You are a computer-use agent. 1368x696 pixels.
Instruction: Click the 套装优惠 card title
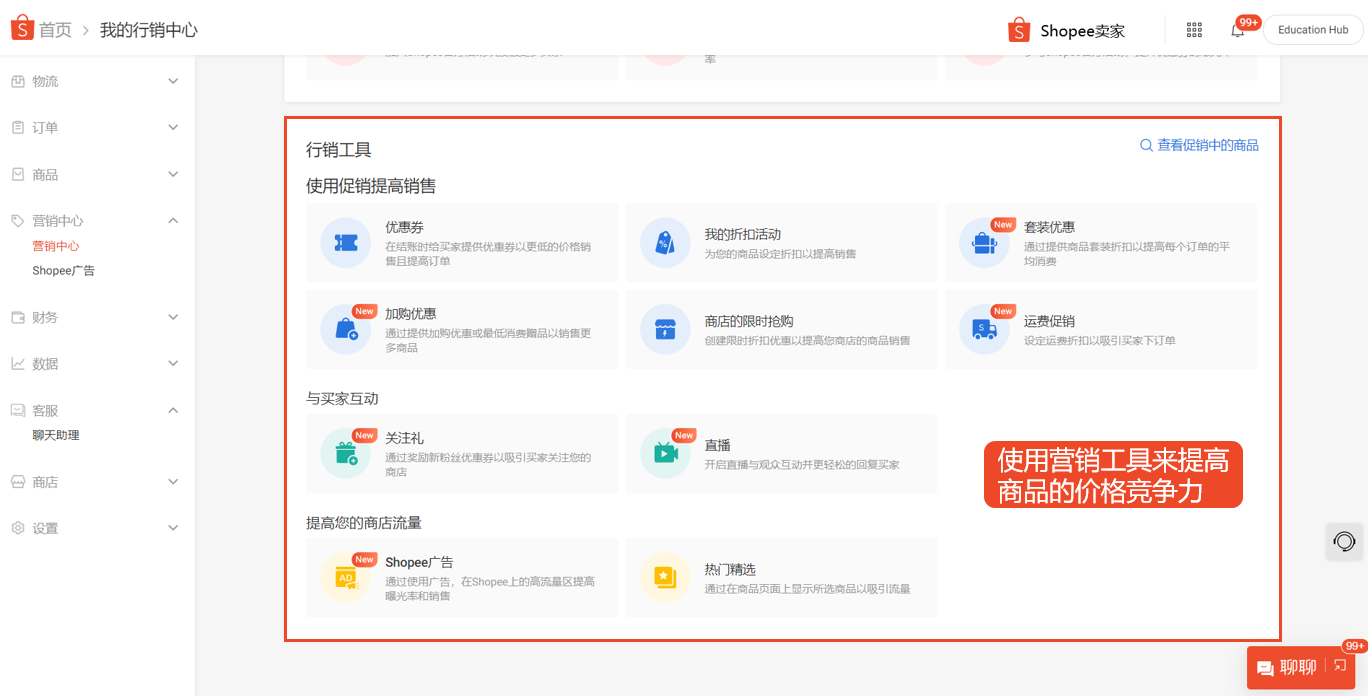point(1049,227)
